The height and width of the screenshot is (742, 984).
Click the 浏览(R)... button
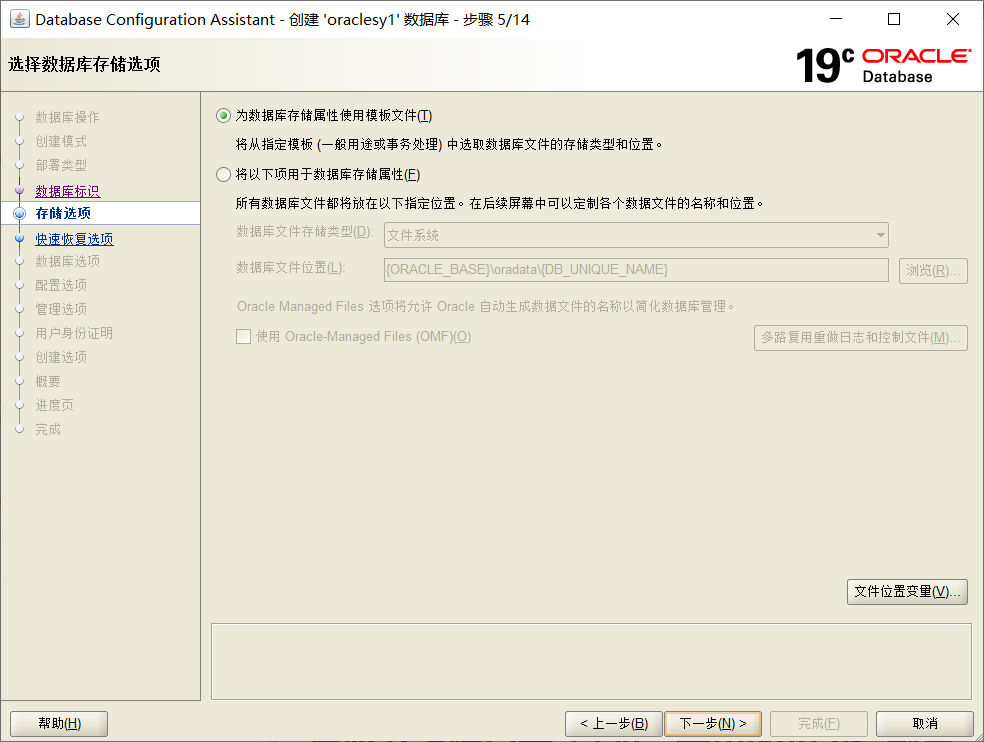pos(933,271)
